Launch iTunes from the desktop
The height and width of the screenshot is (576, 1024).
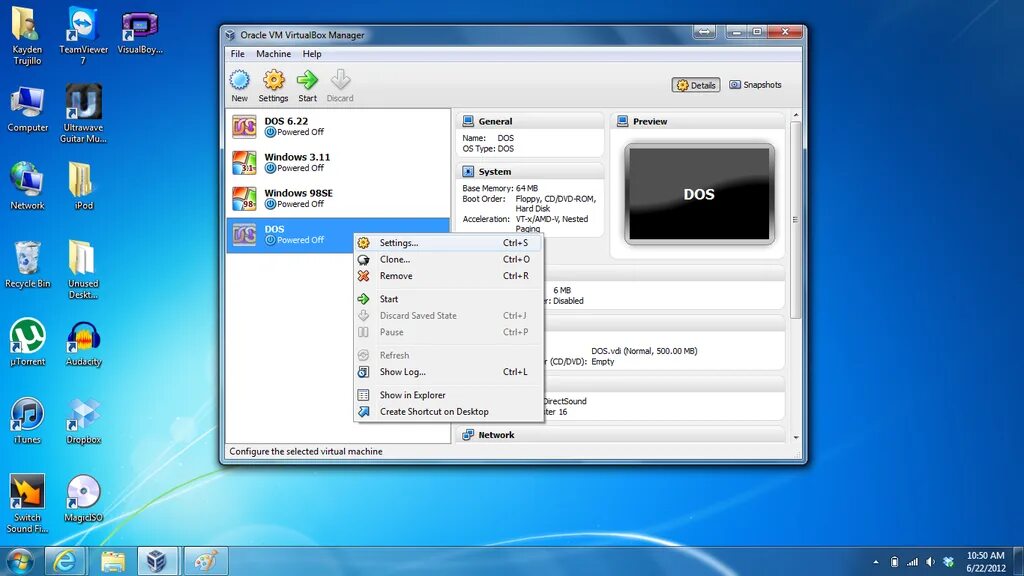pos(27,421)
